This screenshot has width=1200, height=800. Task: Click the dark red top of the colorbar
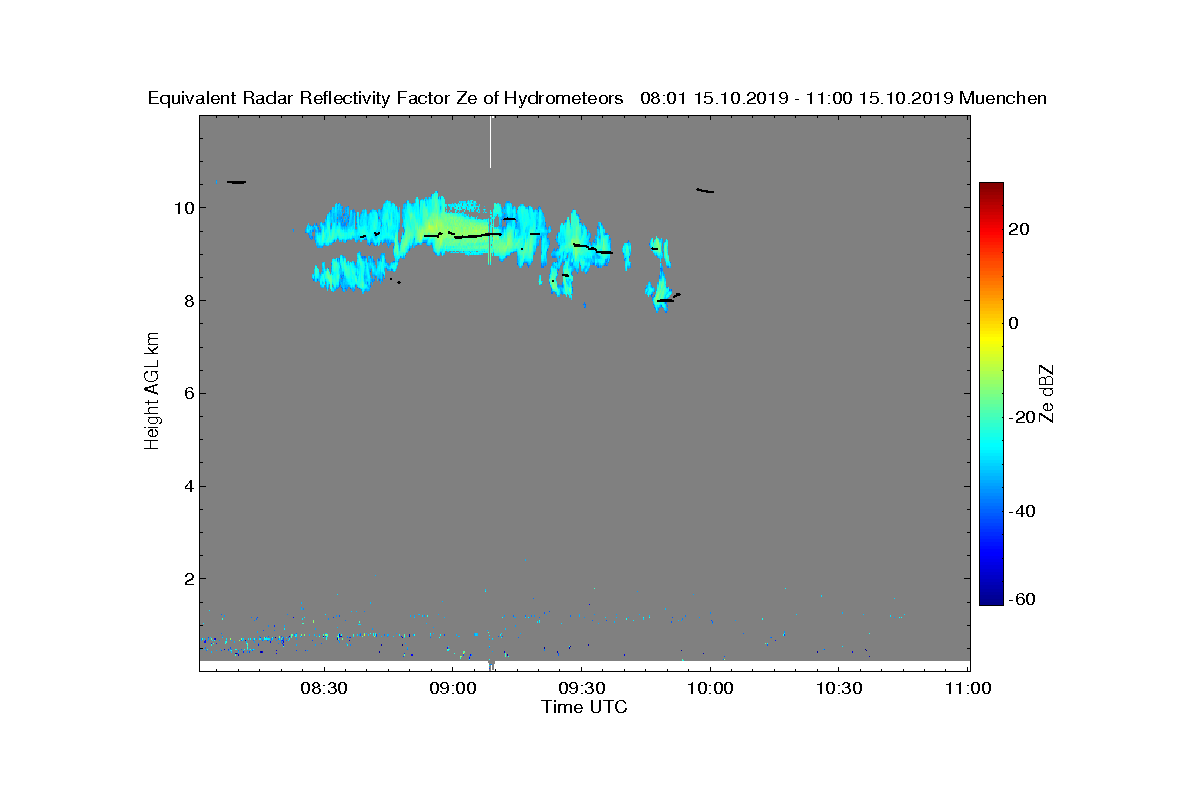[991, 188]
